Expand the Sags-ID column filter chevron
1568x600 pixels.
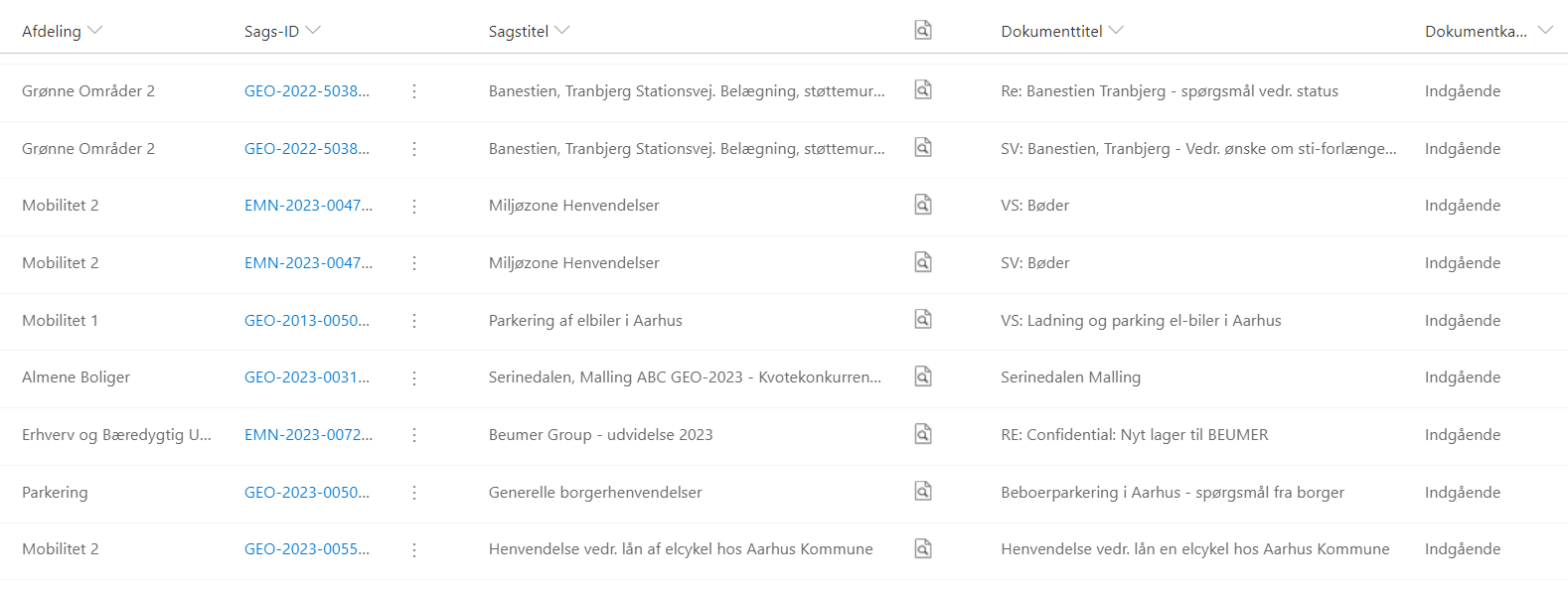[313, 31]
